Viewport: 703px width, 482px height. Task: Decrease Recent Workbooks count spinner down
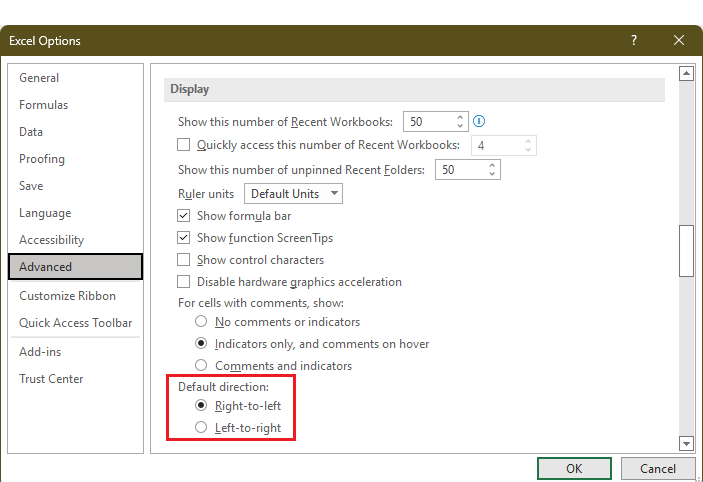(x=460, y=126)
